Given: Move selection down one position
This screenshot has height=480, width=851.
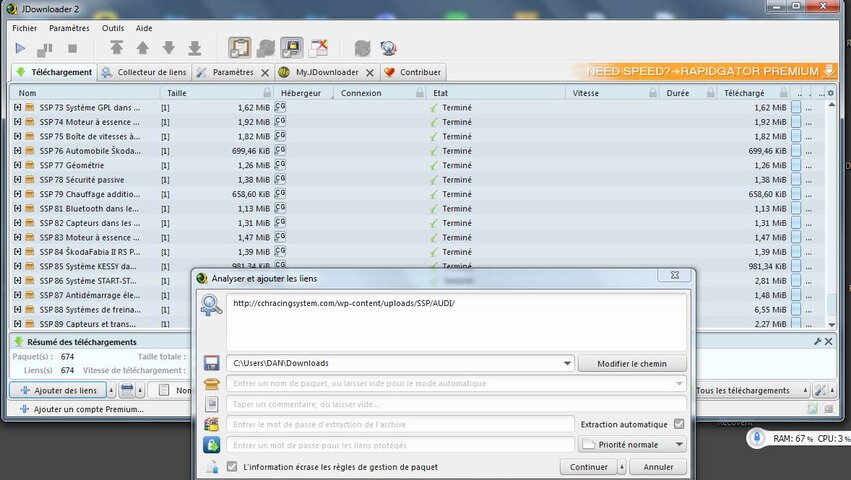Looking at the screenshot, I should coord(169,48).
